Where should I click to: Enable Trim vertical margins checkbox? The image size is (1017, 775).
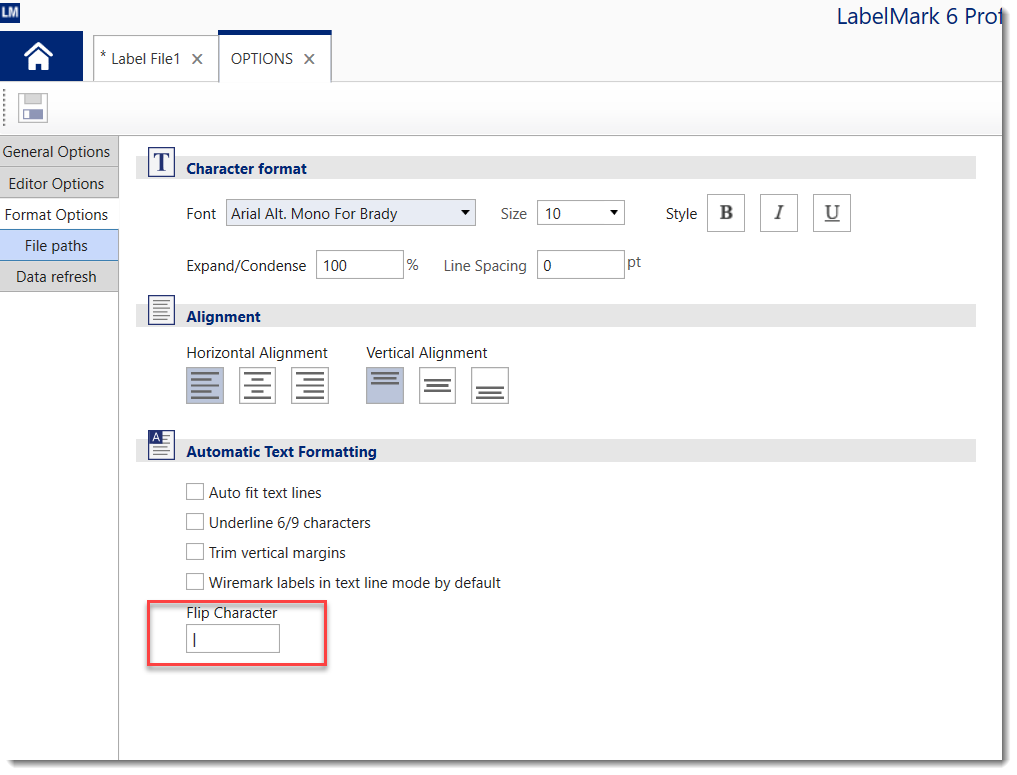click(x=195, y=551)
